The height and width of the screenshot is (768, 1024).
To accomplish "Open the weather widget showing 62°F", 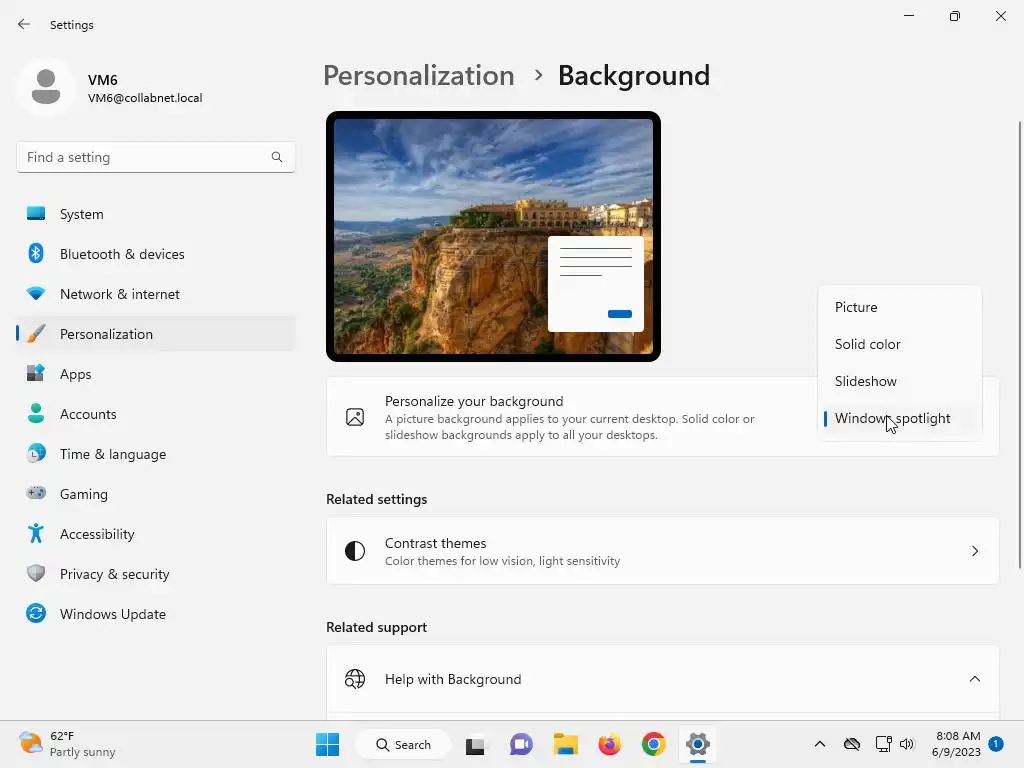I will pos(67,744).
